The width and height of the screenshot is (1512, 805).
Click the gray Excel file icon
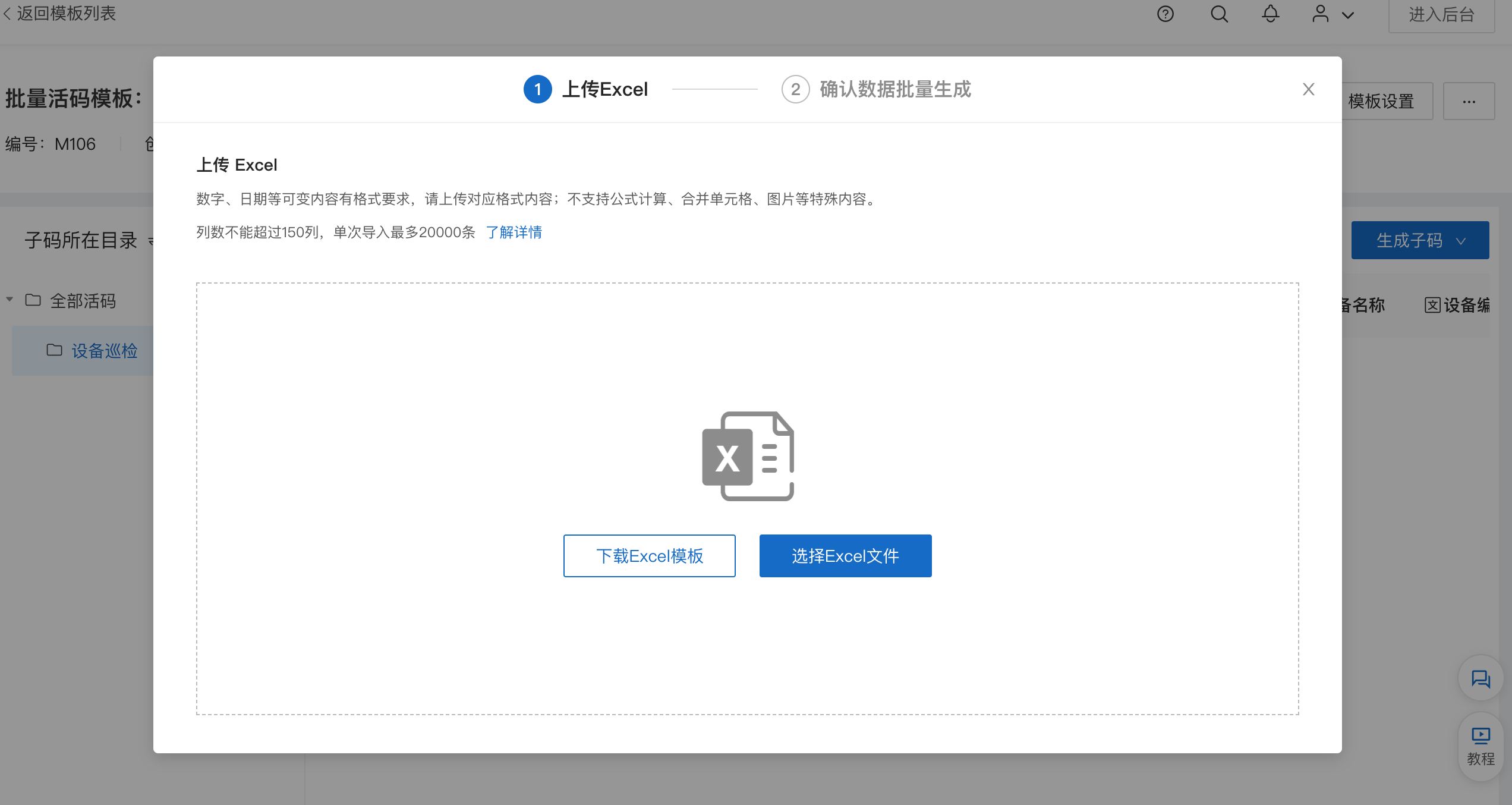(x=748, y=456)
